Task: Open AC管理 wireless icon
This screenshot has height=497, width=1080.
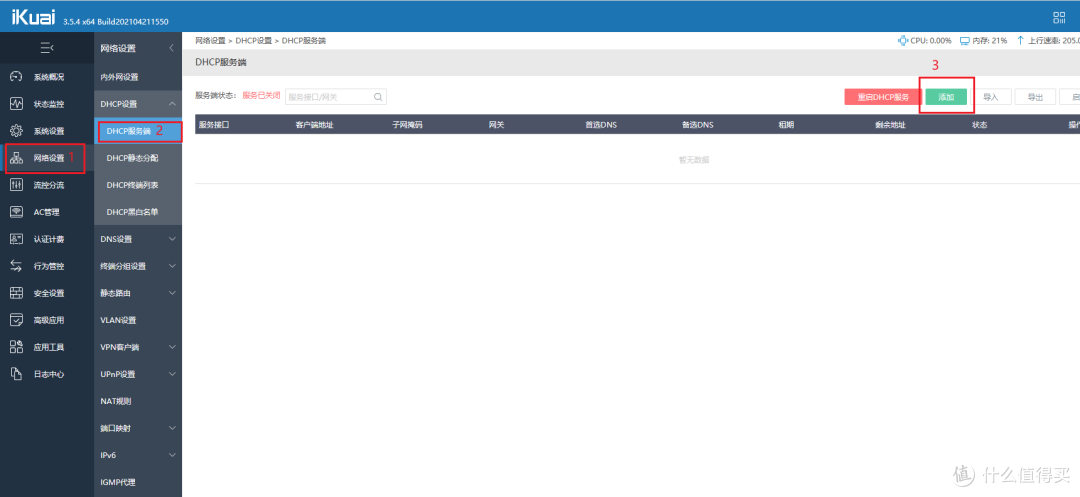Action: coord(16,212)
